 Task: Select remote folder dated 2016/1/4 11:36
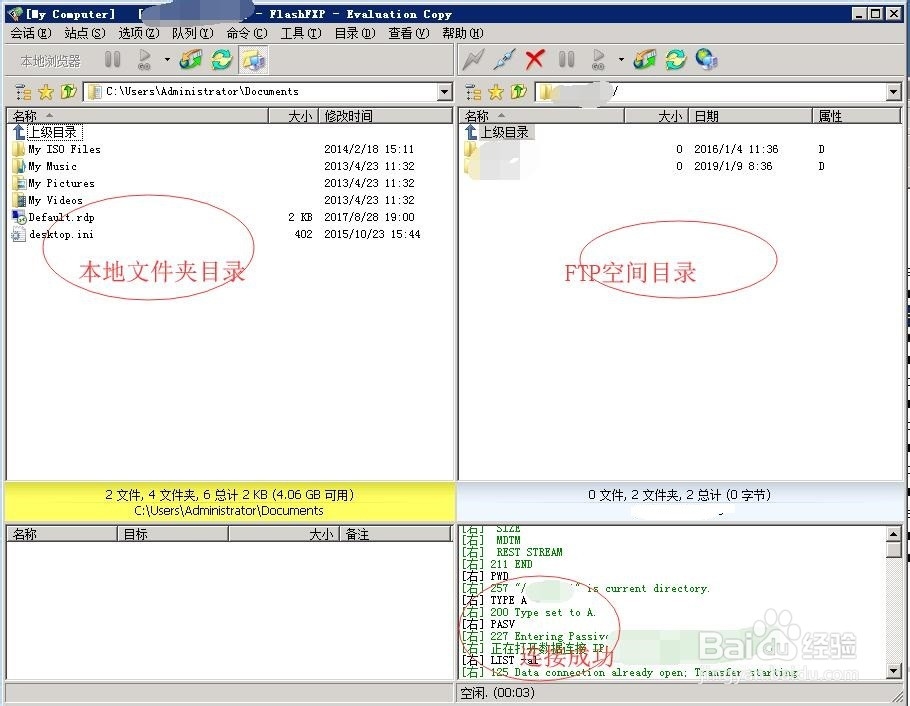[x=680, y=149]
